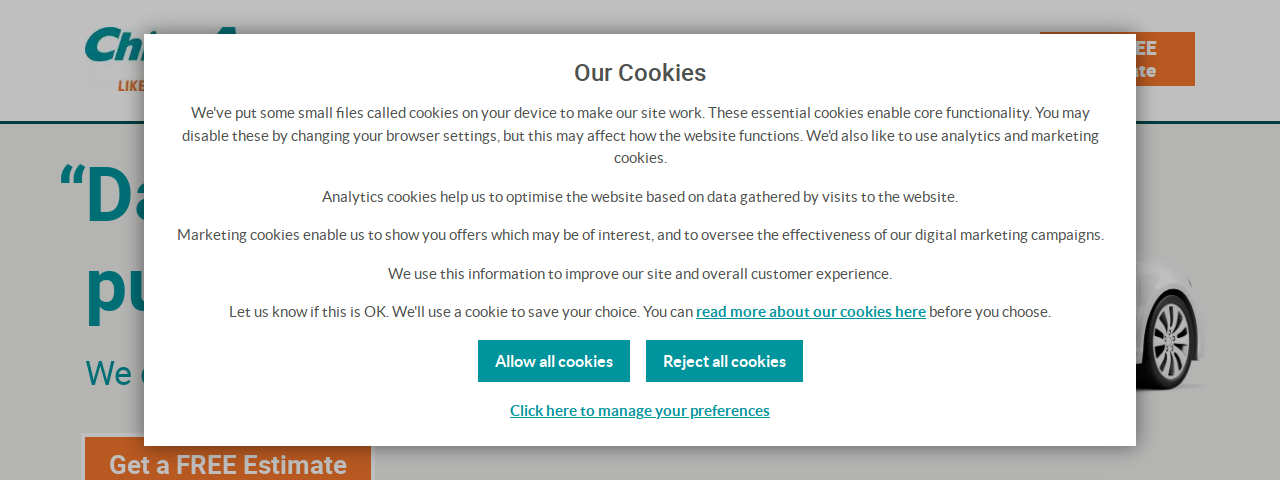Click the large teal opening-quote headline text
The height and width of the screenshot is (480, 1280).
(101, 195)
